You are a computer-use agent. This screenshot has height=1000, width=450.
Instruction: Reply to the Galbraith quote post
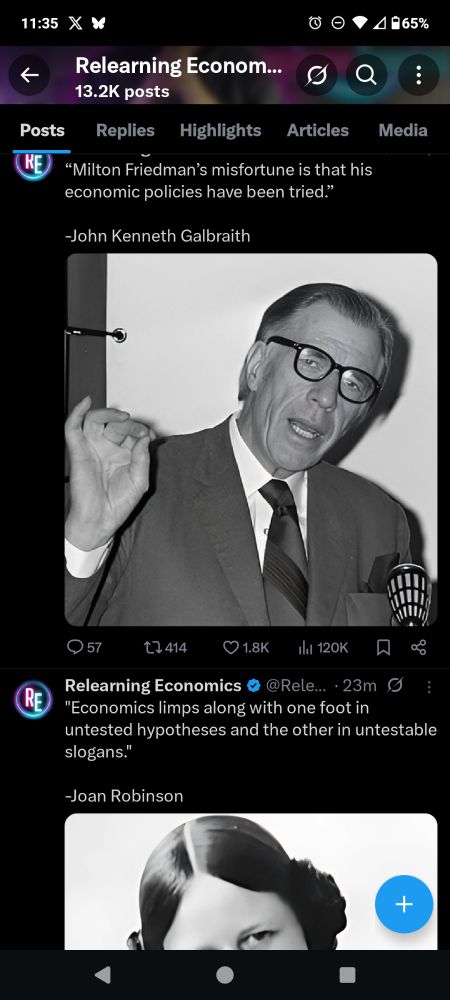83,647
